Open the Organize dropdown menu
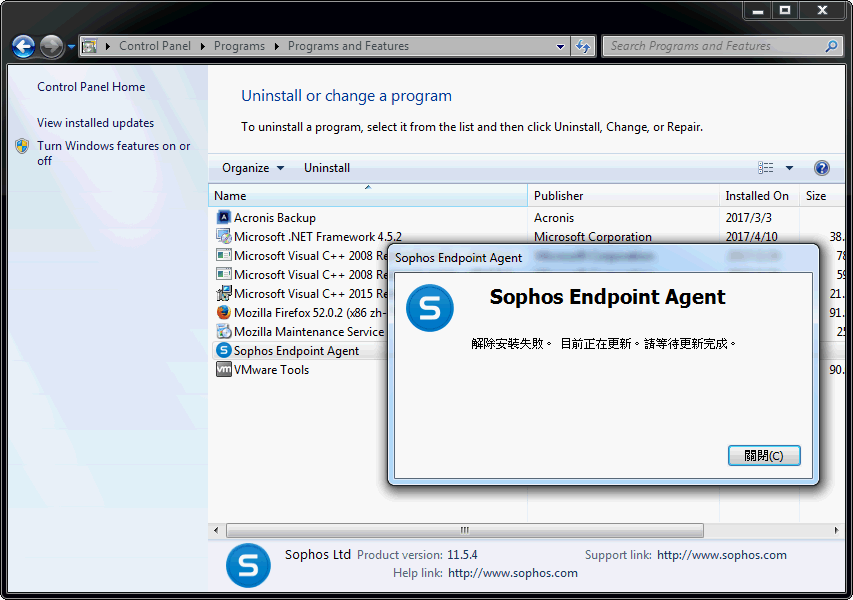The width and height of the screenshot is (853, 600). click(253, 168)
